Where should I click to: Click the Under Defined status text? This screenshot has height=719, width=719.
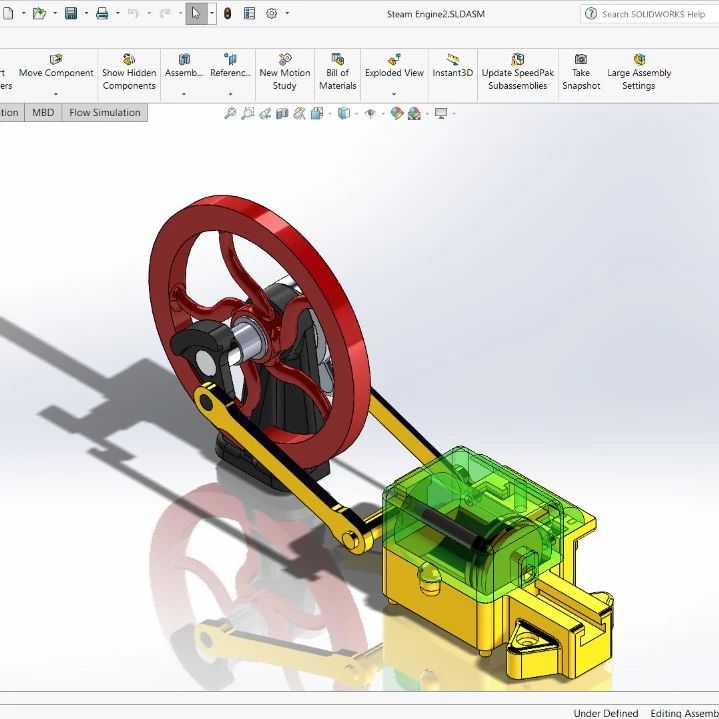[x=606, y=713]
